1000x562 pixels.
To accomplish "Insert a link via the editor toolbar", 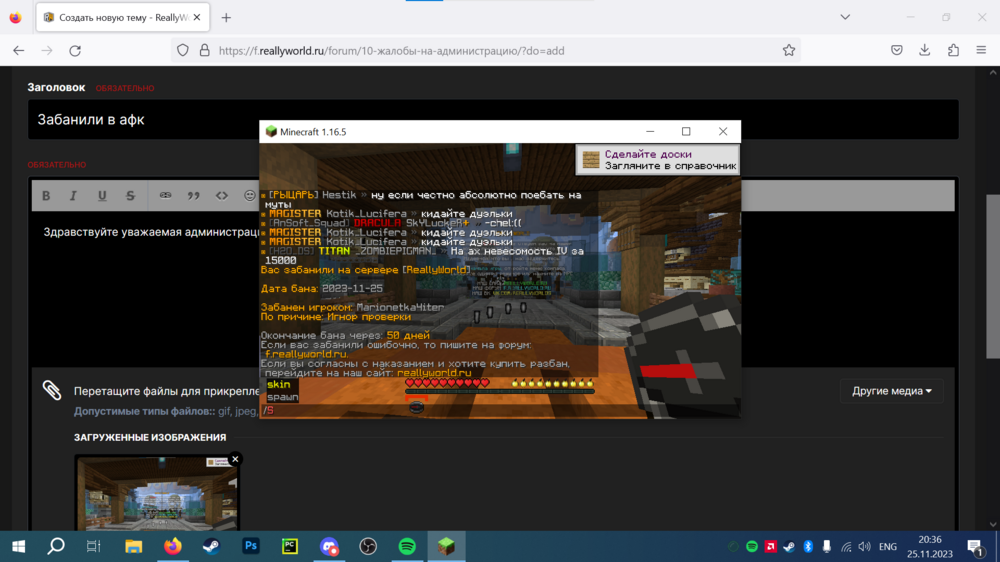I will [165, 196].
